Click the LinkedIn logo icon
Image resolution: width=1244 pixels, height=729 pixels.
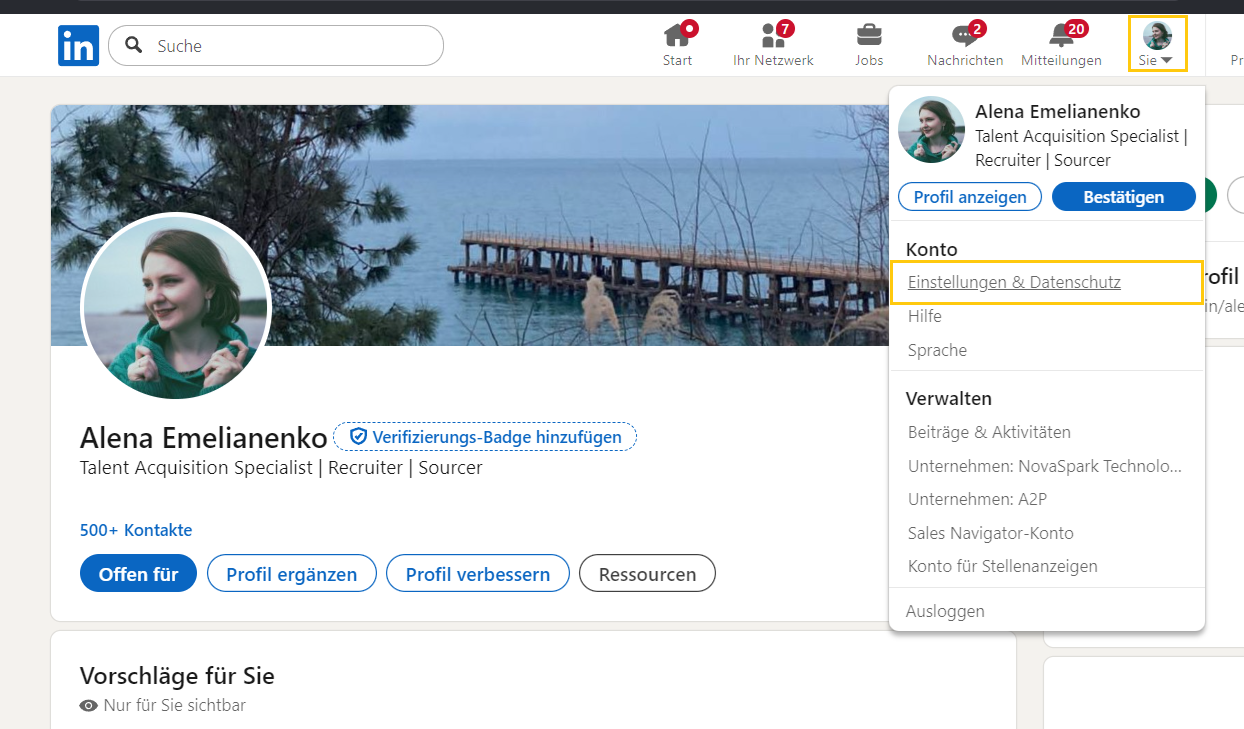78,46
